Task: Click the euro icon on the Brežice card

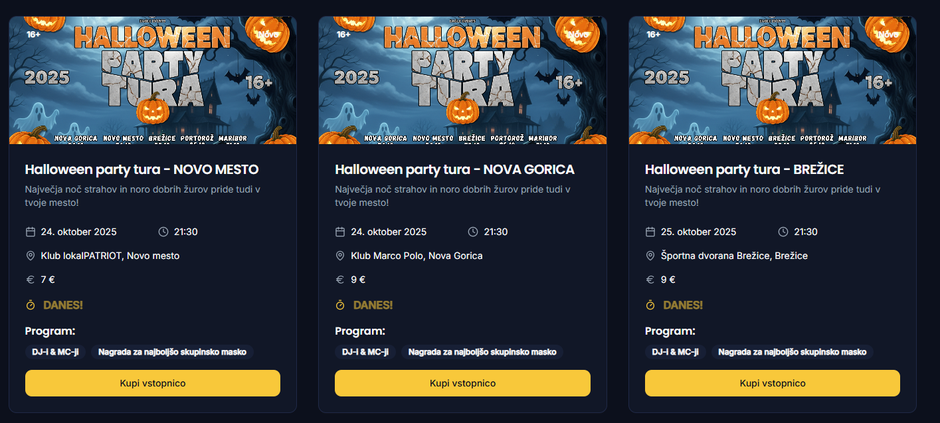Action: pos(650,280)
